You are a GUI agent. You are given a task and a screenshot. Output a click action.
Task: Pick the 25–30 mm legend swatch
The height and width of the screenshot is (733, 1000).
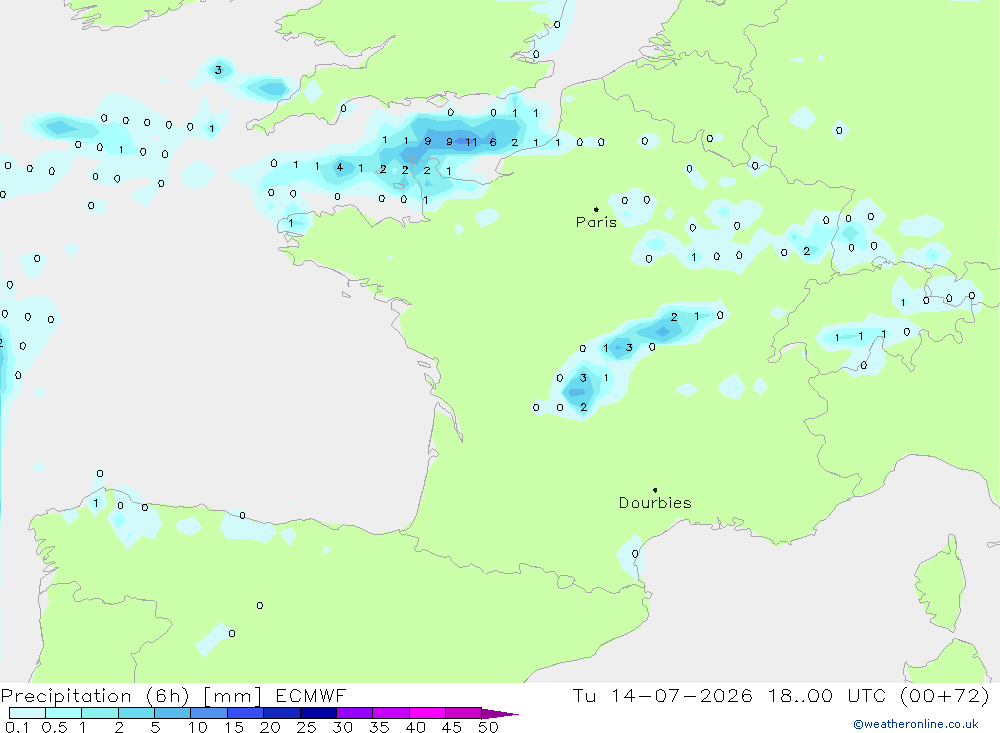(x=318, y=713)
